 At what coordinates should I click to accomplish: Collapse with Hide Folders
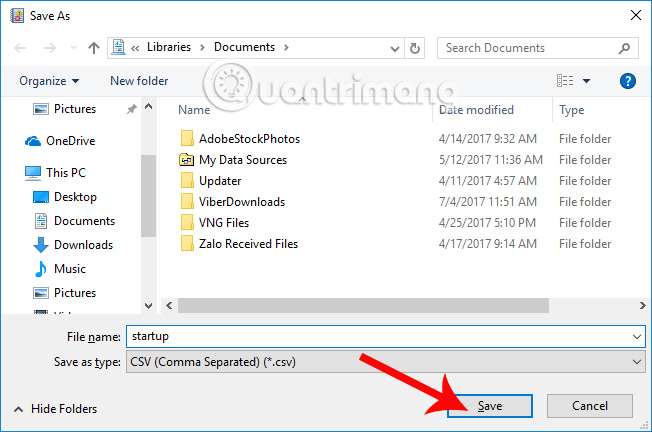click(x=55, y=409)
